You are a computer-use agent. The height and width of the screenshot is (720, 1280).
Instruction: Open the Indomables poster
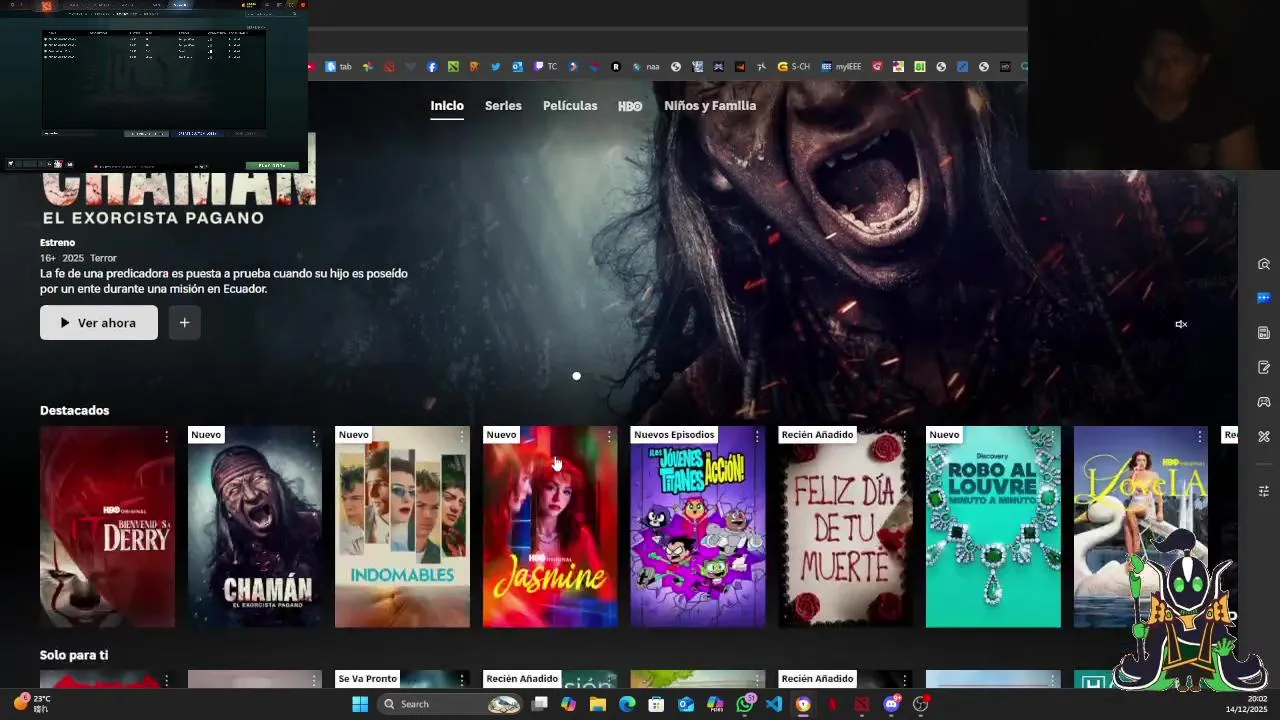click(x=402, y=527)
